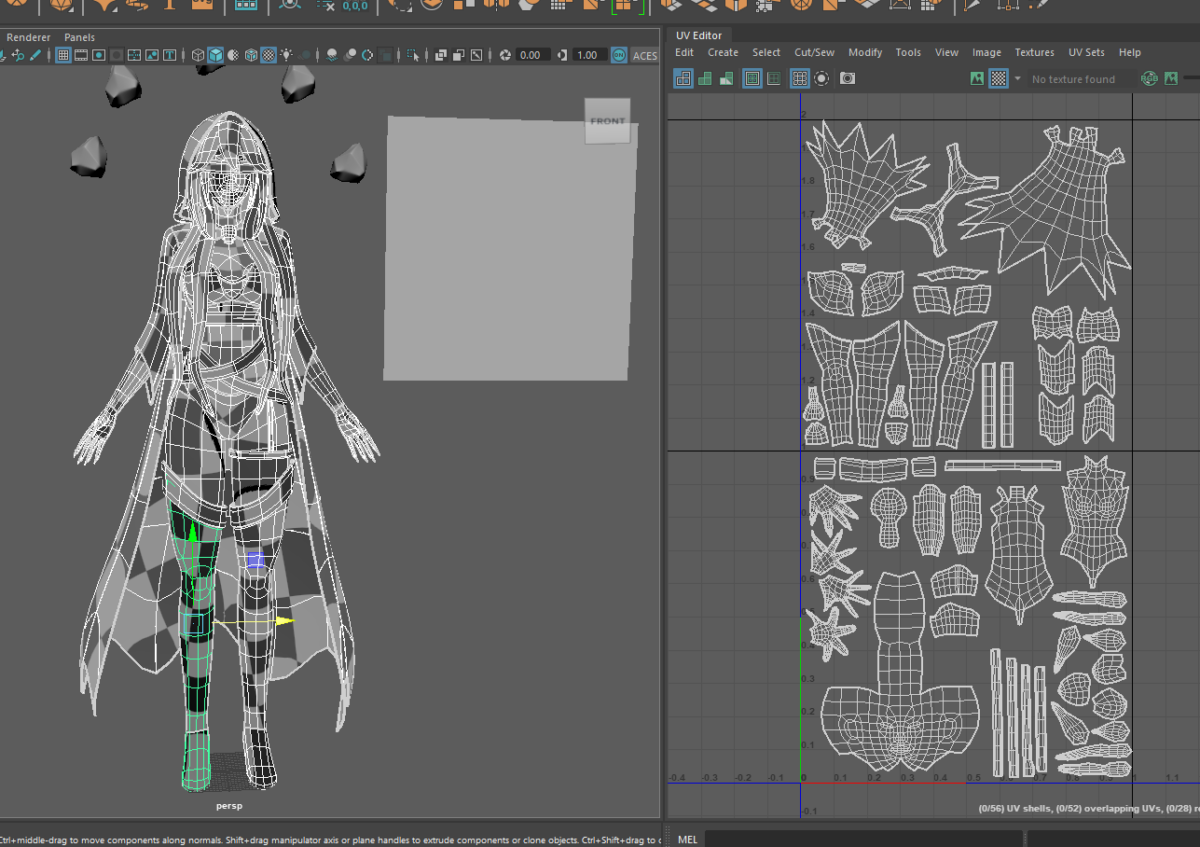Screen dimensions: 1200x847
Task: Click the use all lights bulb icon
Action: click(286, 55)
